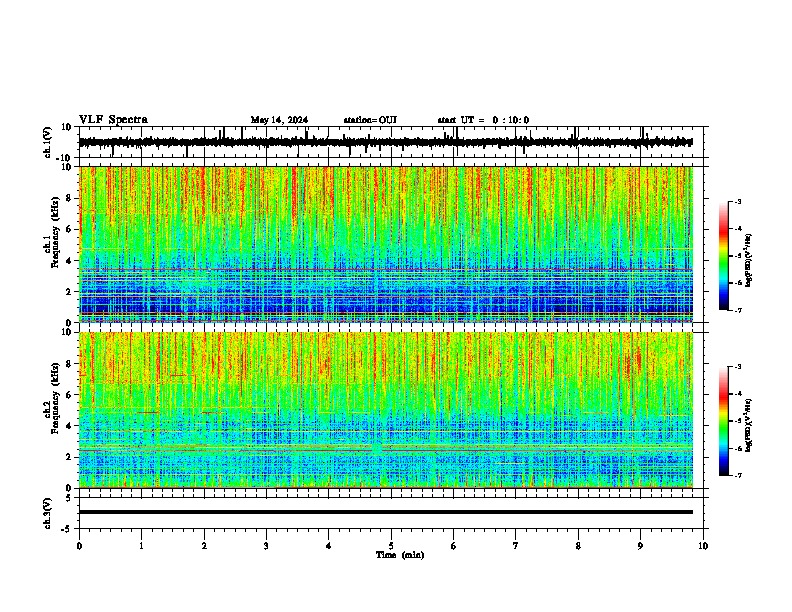Click time axis tick label "1"
792x612 pixels.
(141, 546)
